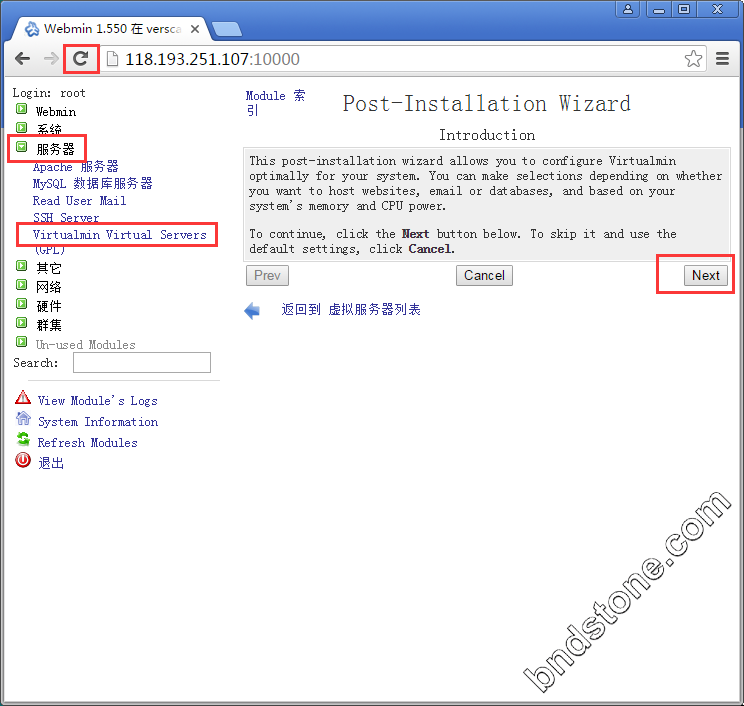
Task: Collapse the 服务器 category
Action: point(21,147)
